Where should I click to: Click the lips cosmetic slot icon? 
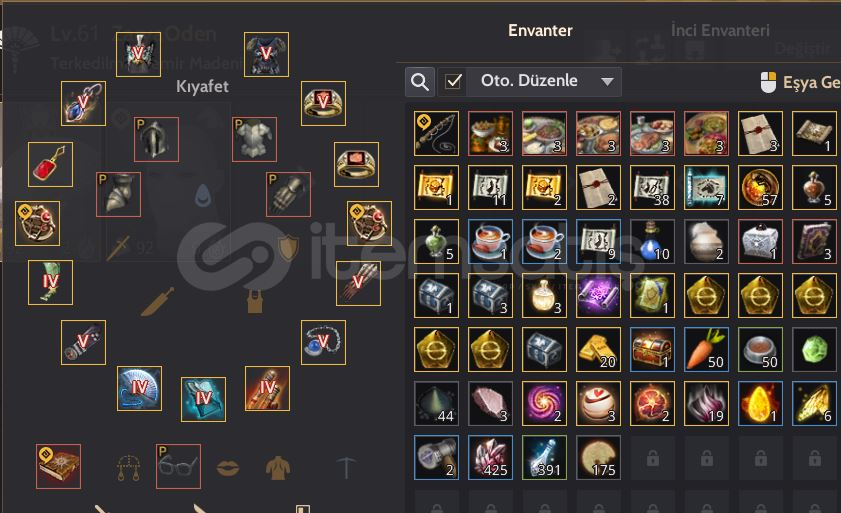(228, 468)
